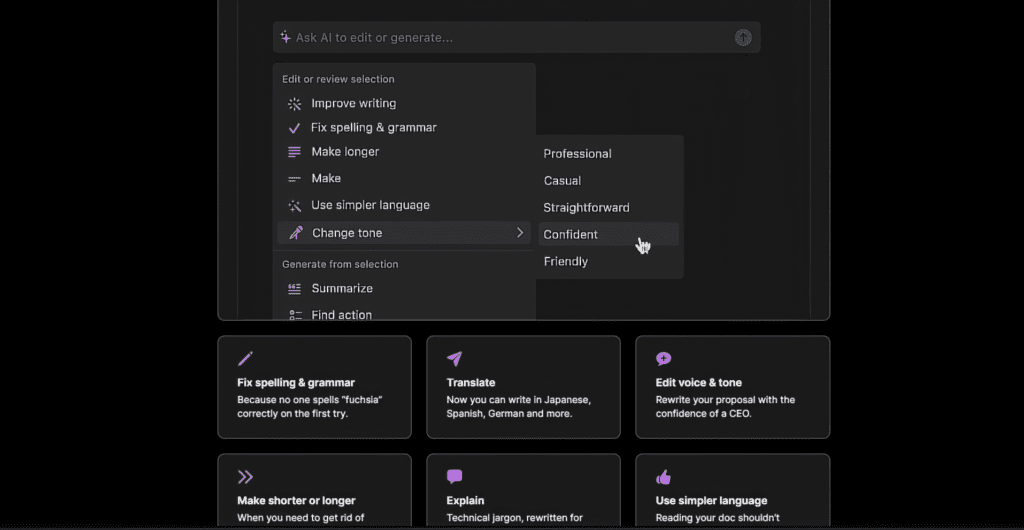Click the Summarize icon
1024x530 pixels.
295,288
